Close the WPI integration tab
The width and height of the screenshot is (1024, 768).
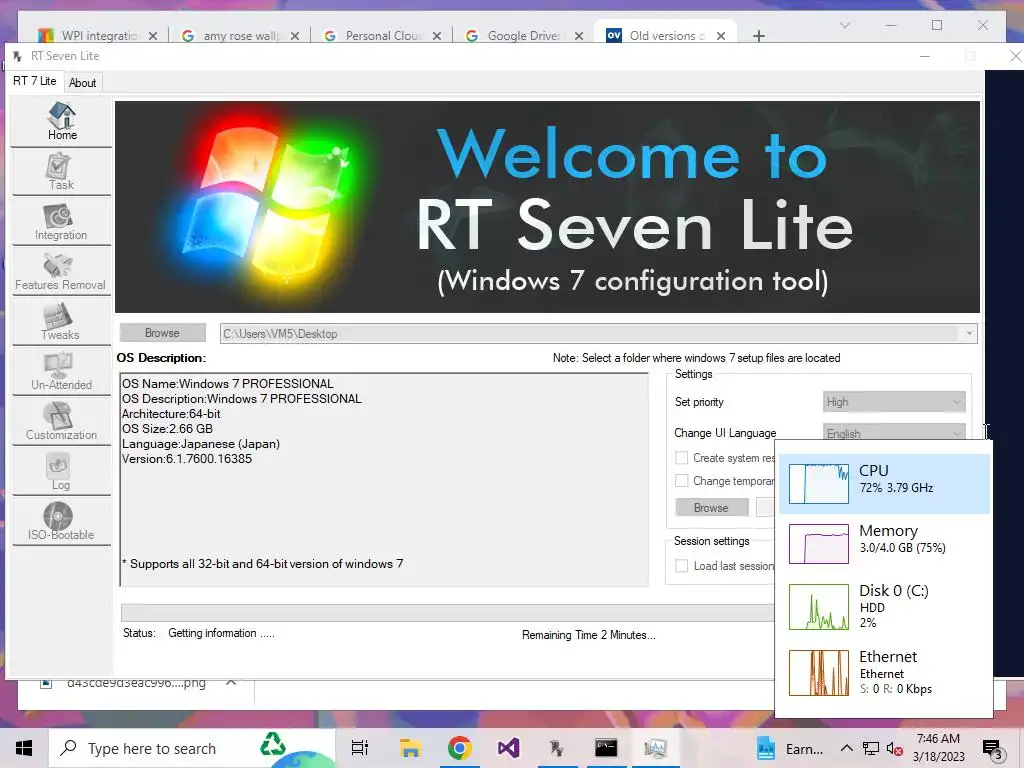click(x=153, y=36)
